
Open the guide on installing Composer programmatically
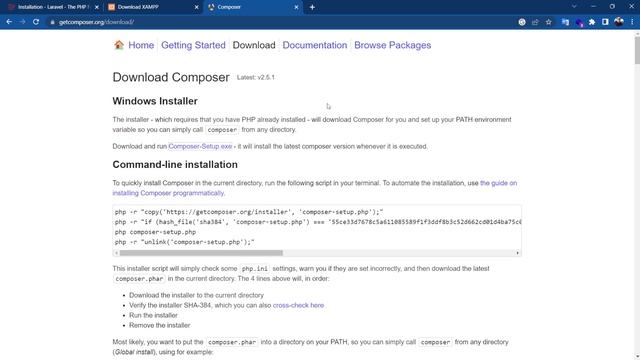tap(315, 188)
